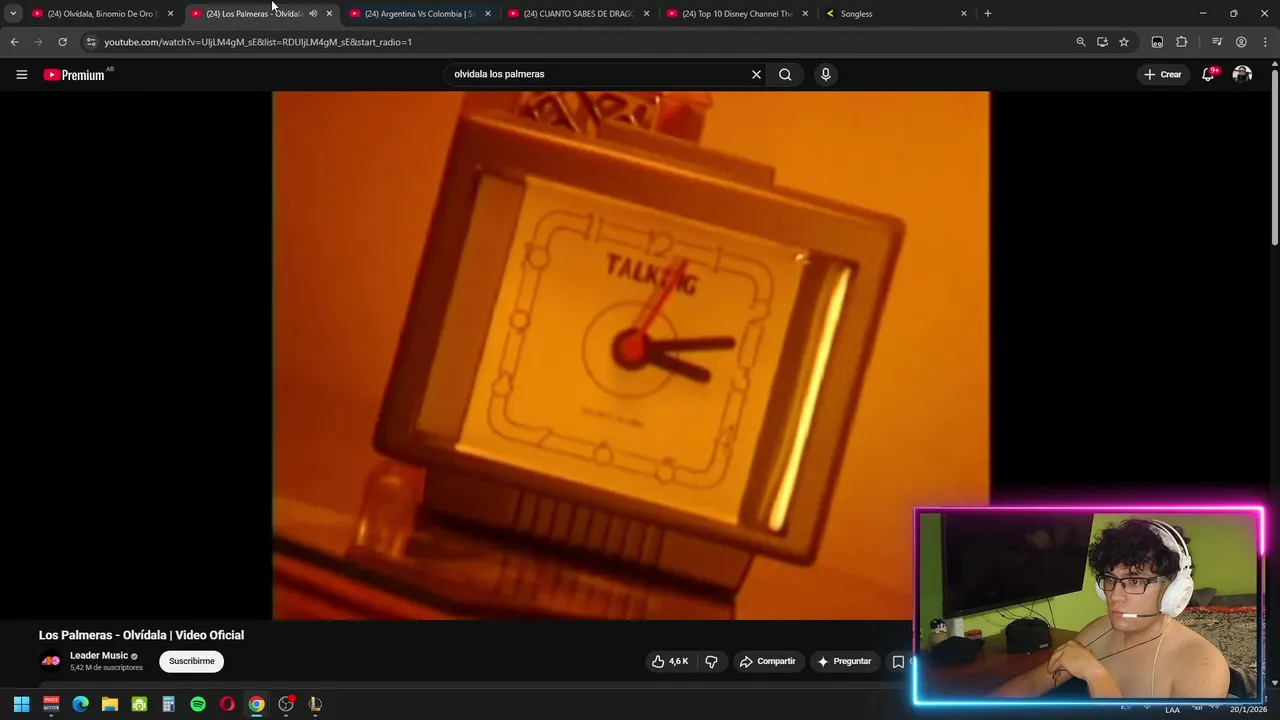
Task: Open OBS Studio from the taskbar
Action: (x=286, y=704)
